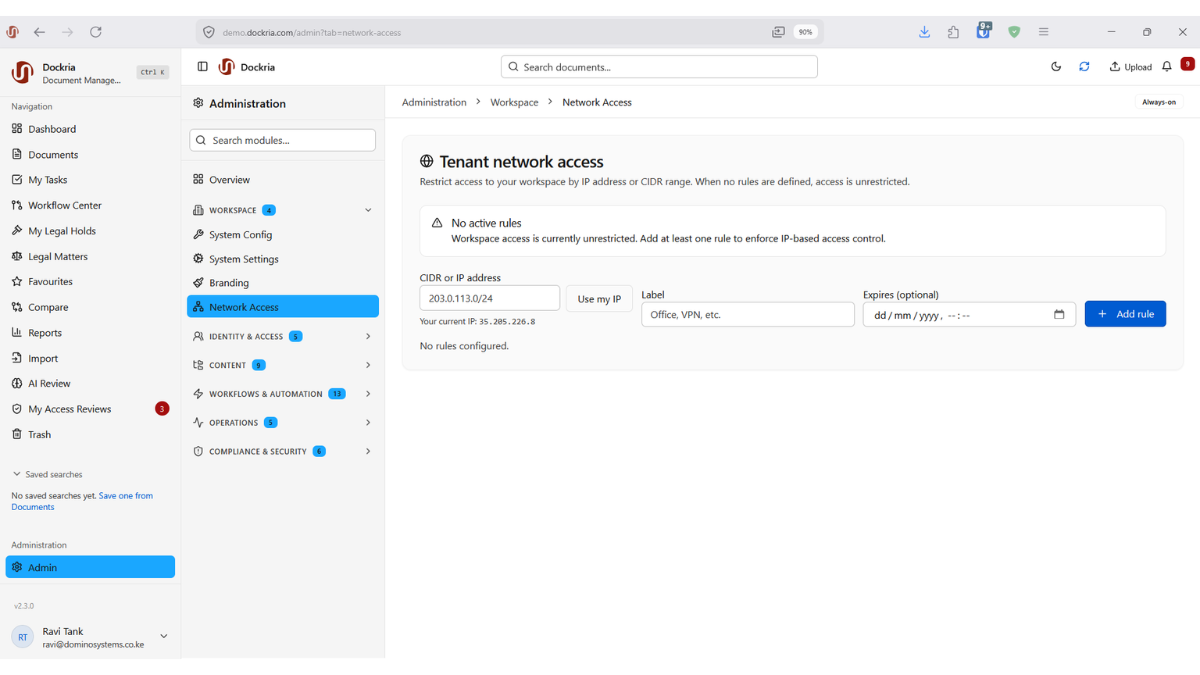Focus Search documents field
The width and height of the screenshot is (1200, 675).
659,67
